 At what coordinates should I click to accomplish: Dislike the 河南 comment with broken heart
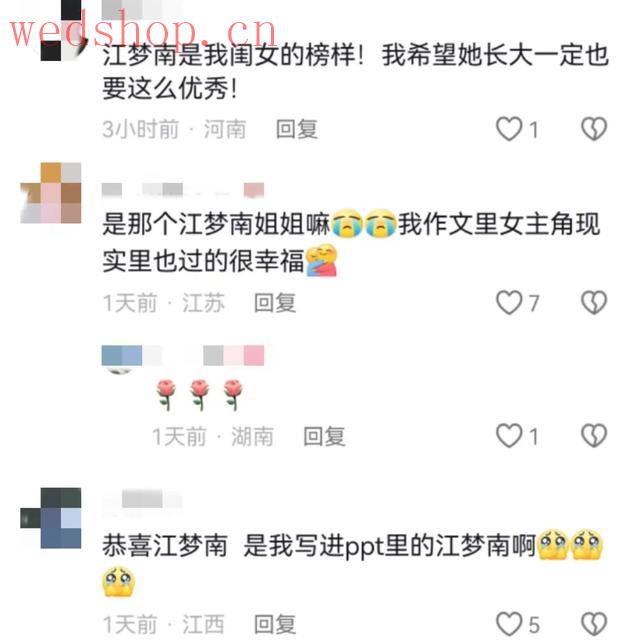coord(594,129)
